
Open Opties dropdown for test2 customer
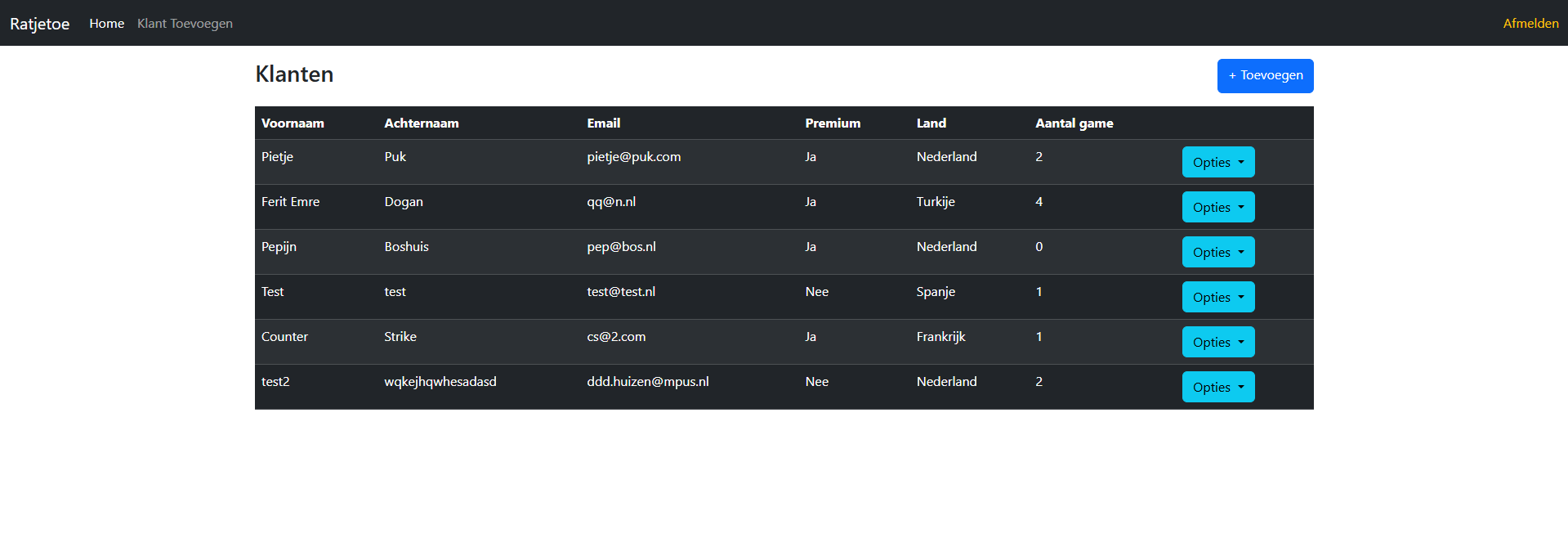coord(1217,387)
